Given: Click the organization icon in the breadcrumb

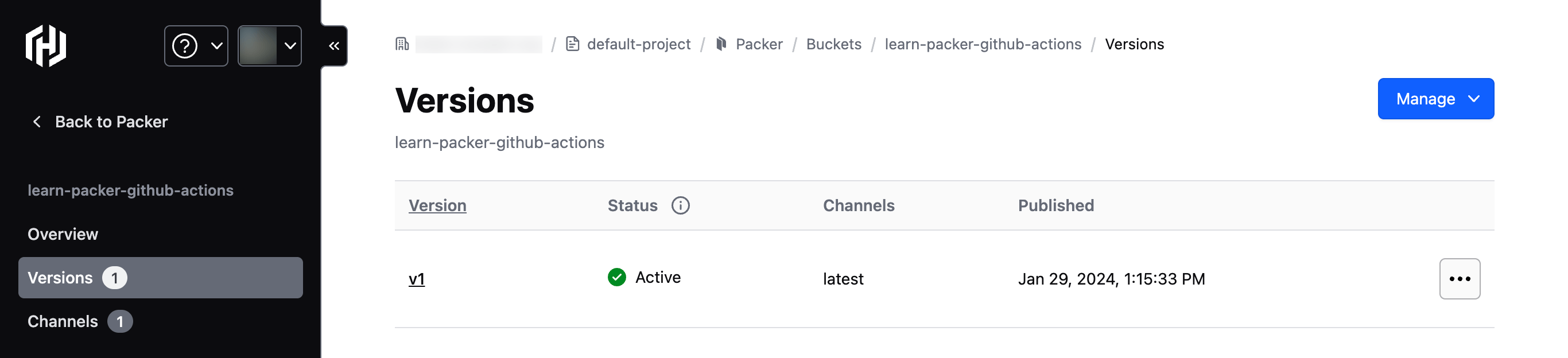Looking at the screenshot, I should 401,44.
